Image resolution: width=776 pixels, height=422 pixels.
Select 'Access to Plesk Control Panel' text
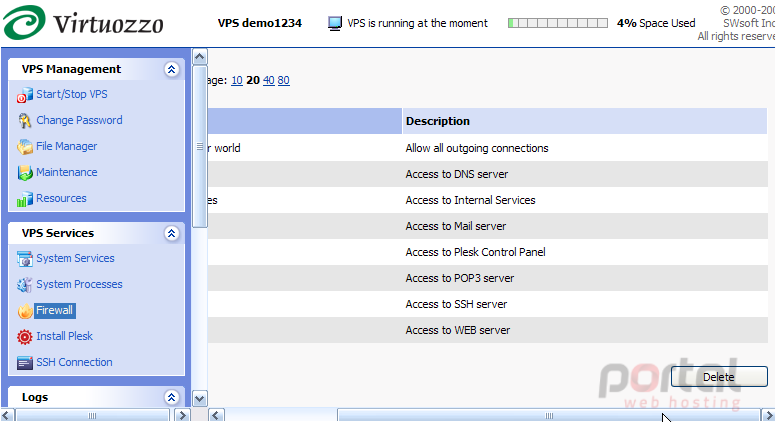coord(475,252)
